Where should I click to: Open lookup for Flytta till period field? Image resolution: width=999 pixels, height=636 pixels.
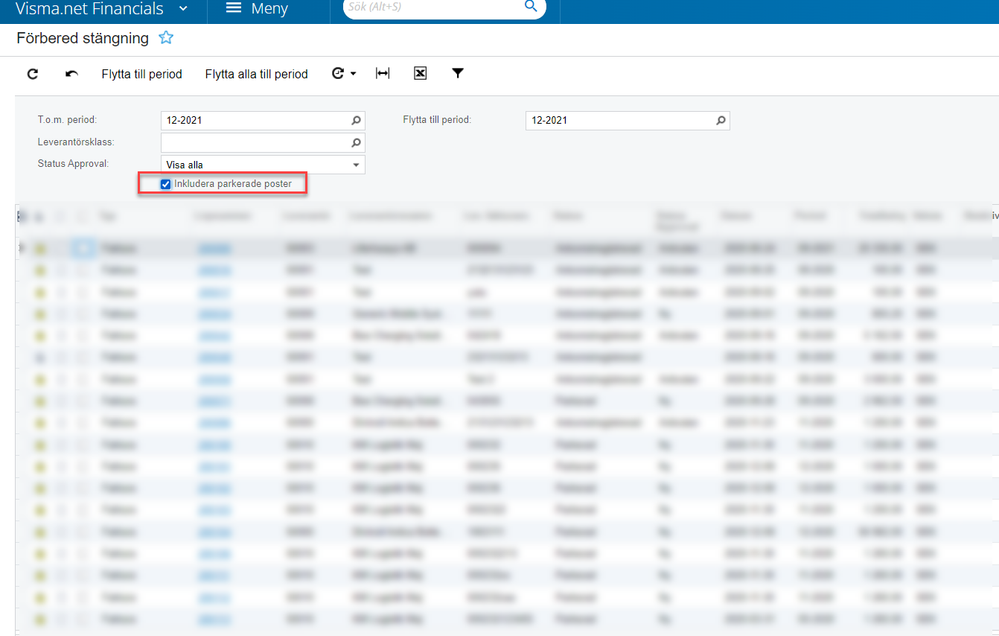(720, 120)
